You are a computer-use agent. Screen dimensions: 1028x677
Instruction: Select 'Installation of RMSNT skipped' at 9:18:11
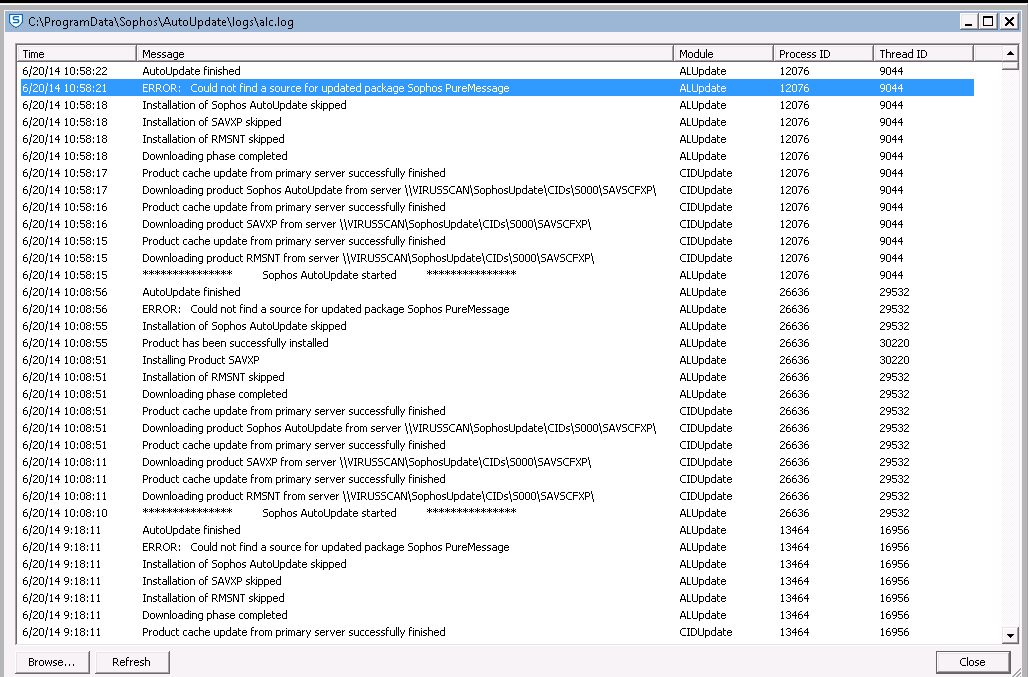tap(497, 598)
